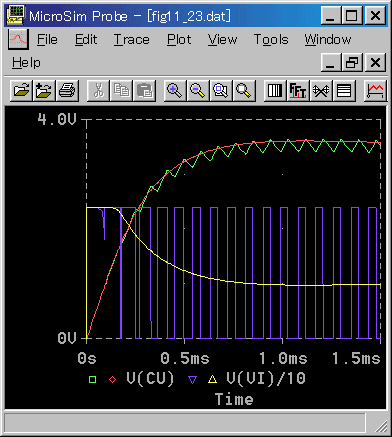This screenshot has height=437, width=392.
Task: Click the 0s x-axis label
Action: pos(87,359)
